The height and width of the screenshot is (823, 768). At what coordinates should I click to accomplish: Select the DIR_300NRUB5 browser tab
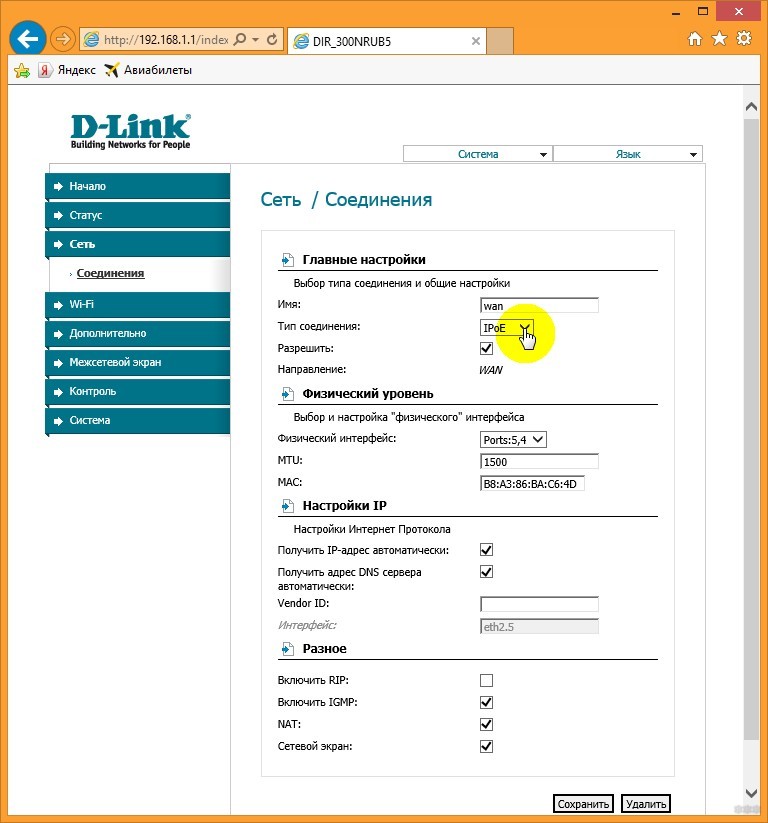coord(387,41)
